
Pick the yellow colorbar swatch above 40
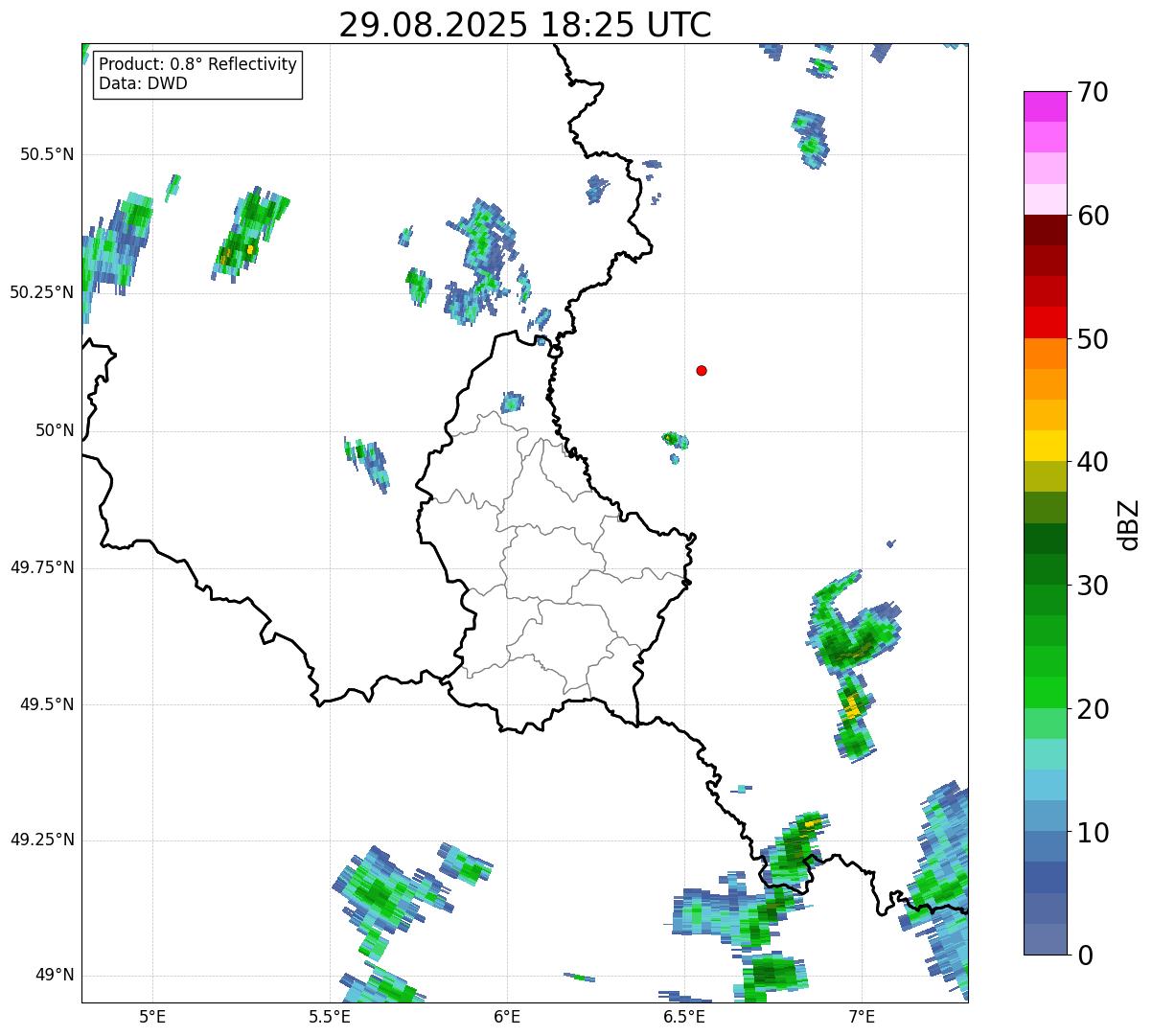click(1045, 446)
